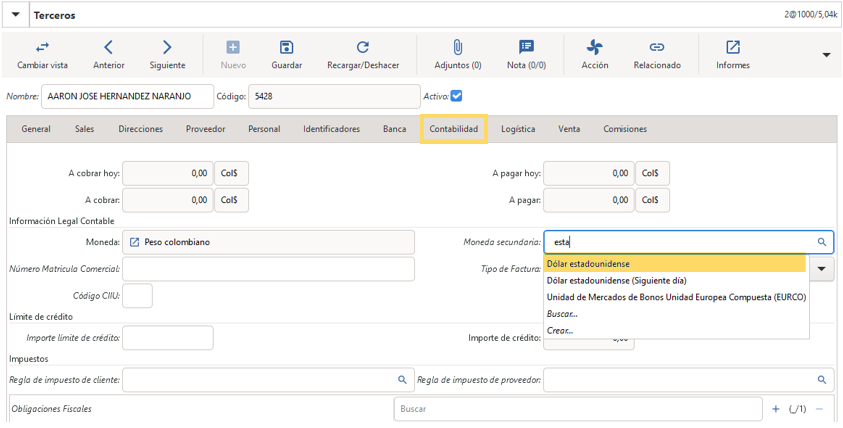Open the Nota (0/0) chat icon
843x428 pixels.
coord(526,48)
